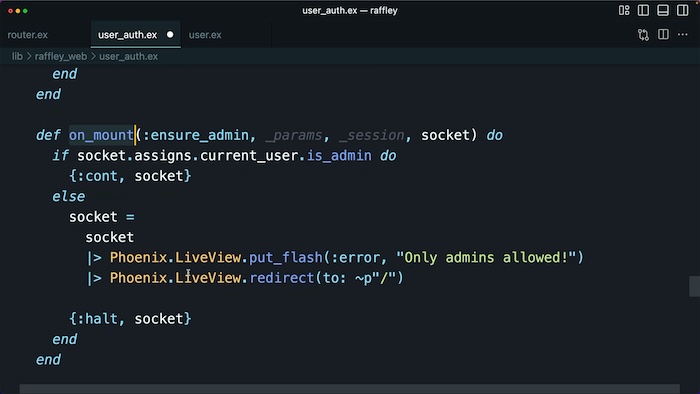Click the is_admin field in the if condition

(339, 155)
